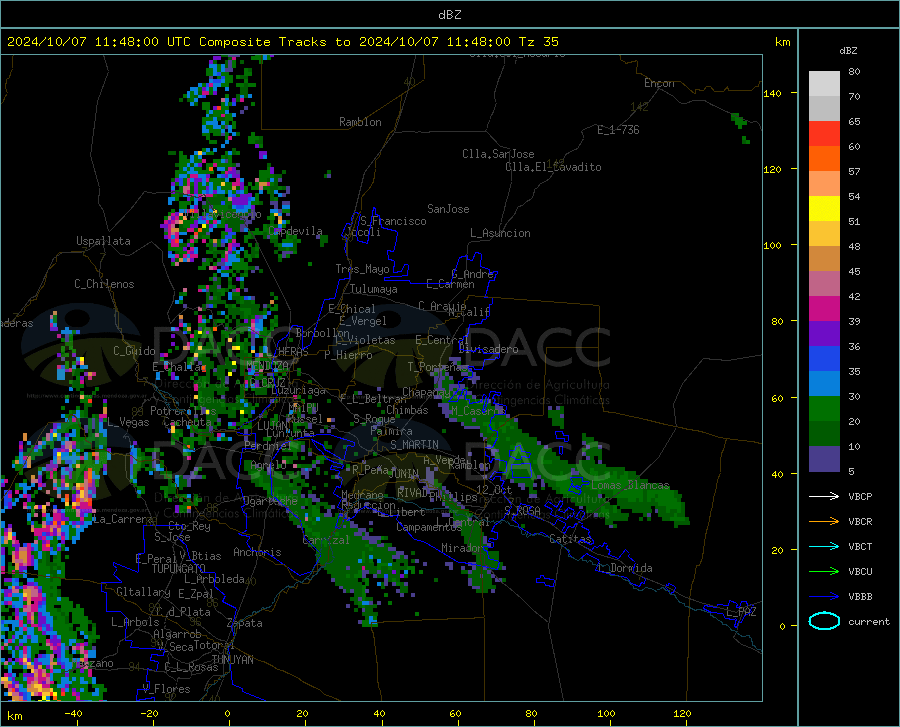Select the dark blue swatch between 36 and 35
This screenshot has height=727, width=900.
(x=824, y=359)
